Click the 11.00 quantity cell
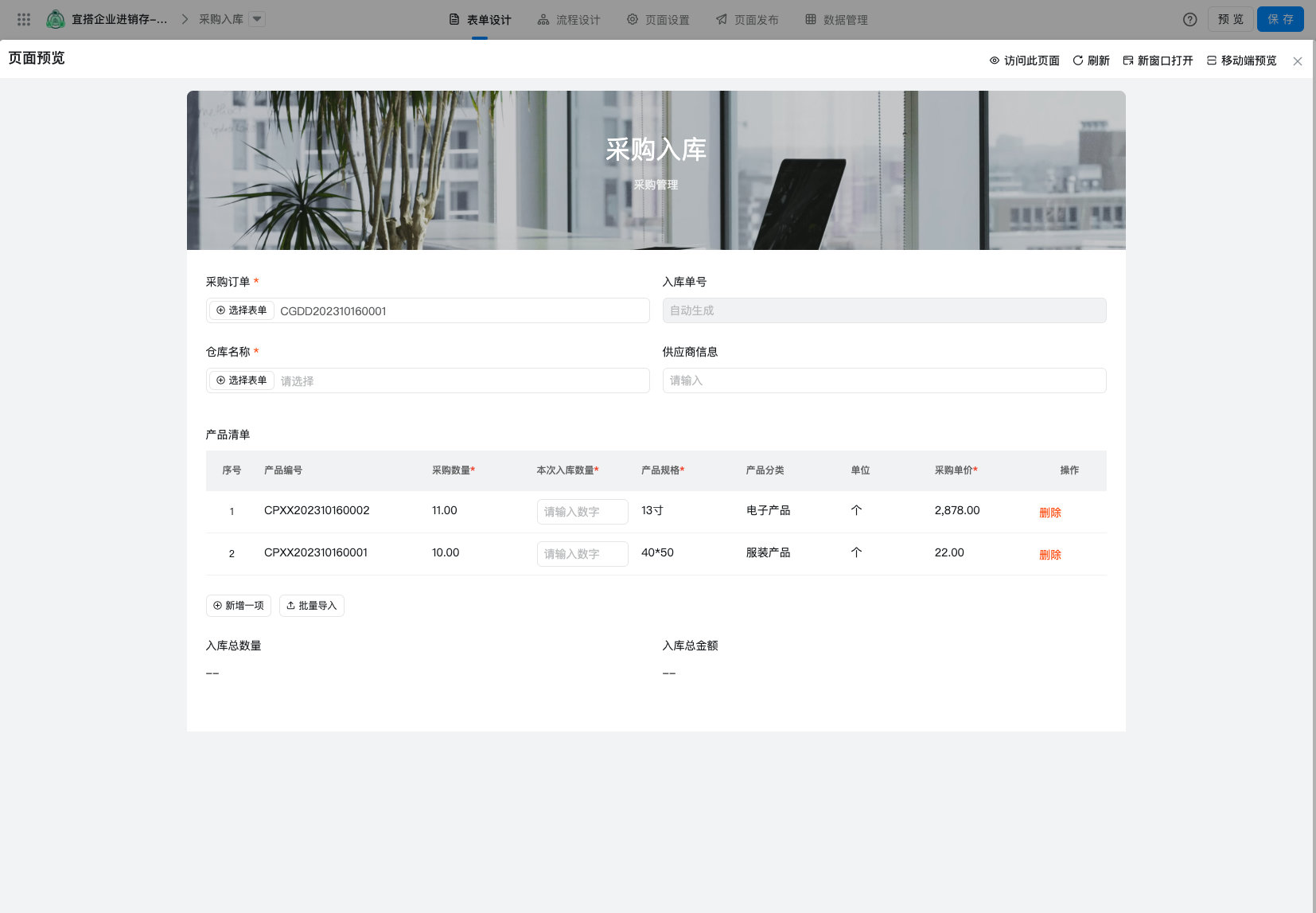 (x=445, y=510)
